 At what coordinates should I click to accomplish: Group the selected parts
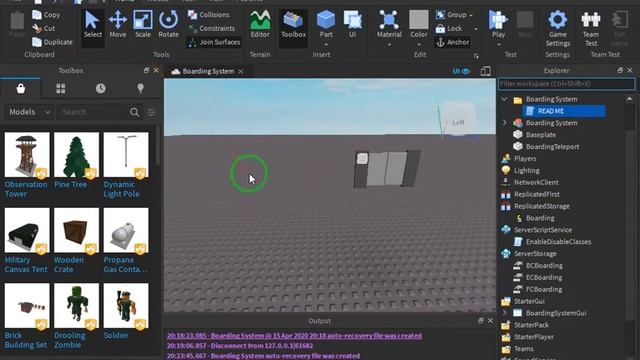coord(451,15)
